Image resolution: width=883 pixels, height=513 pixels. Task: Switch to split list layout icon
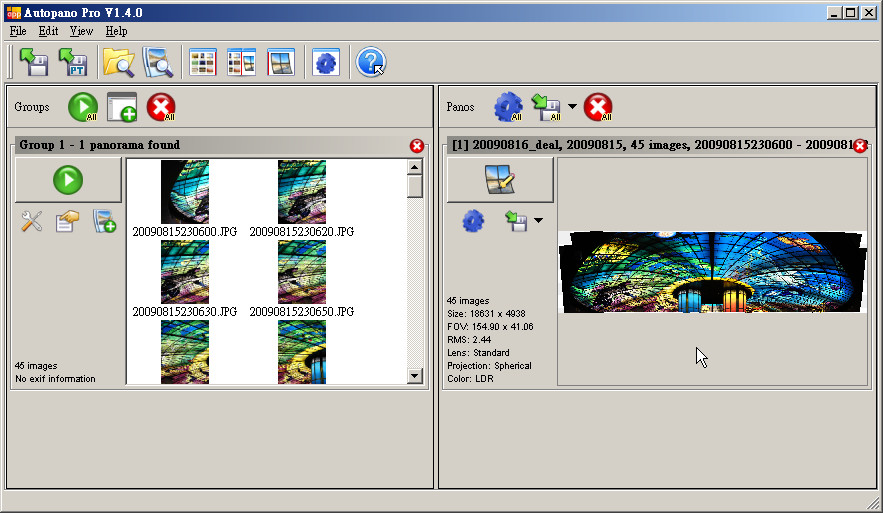click(x=242, y=62)
